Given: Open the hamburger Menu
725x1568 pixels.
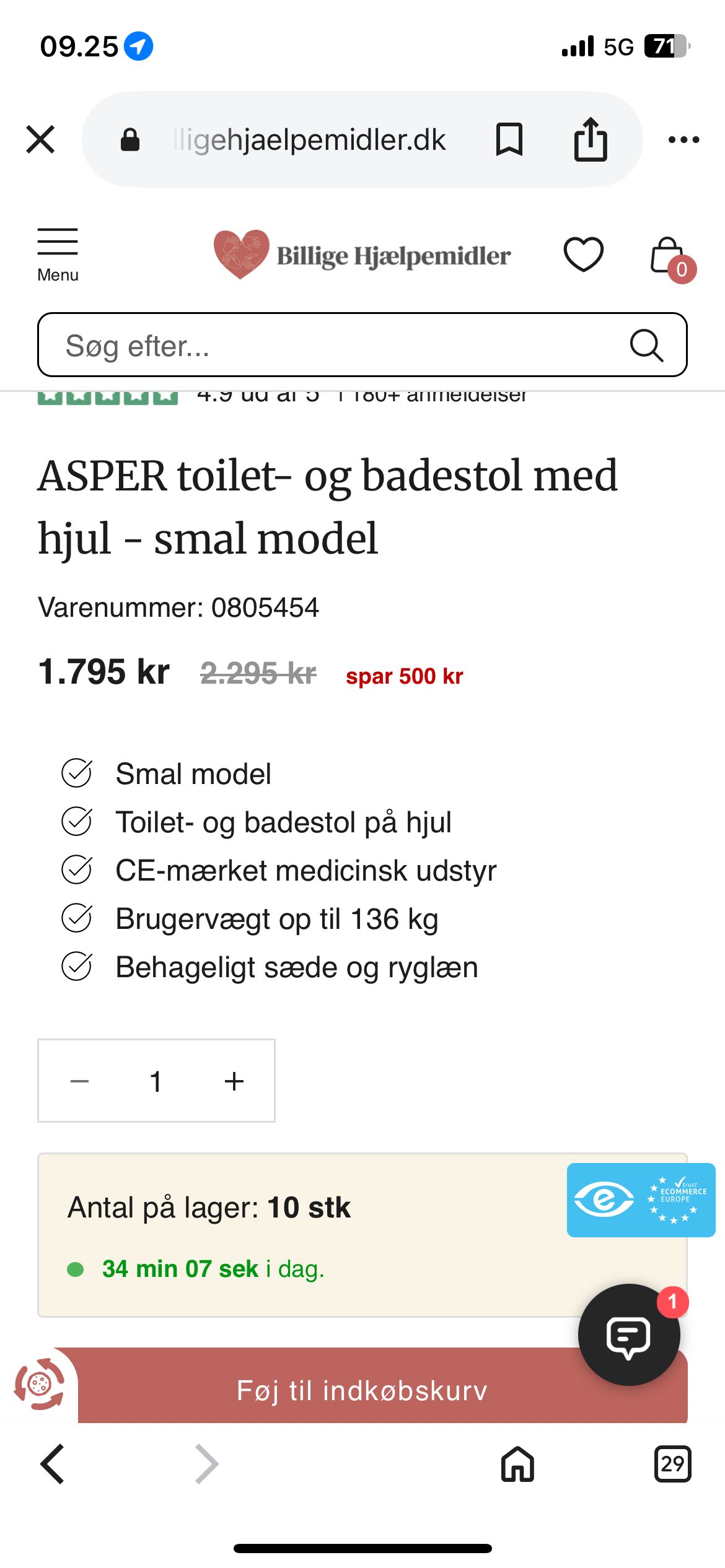Looking at the screenshot, I should tap(58, 254).
